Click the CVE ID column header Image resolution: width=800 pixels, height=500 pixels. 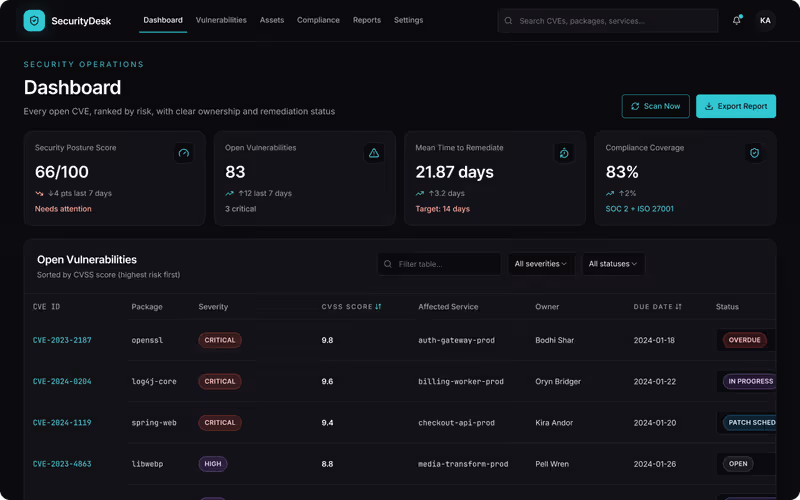[x=46, y=307]
